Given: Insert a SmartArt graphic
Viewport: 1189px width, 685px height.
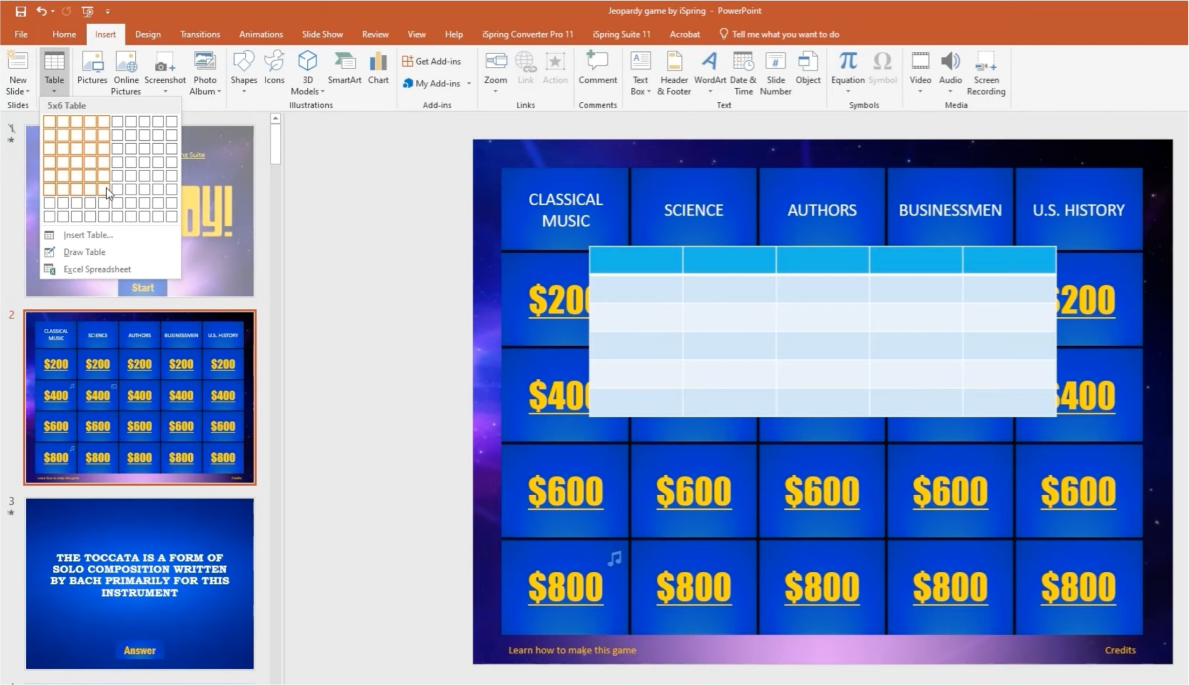Looking at the screenshot, I should click(344, 68).
